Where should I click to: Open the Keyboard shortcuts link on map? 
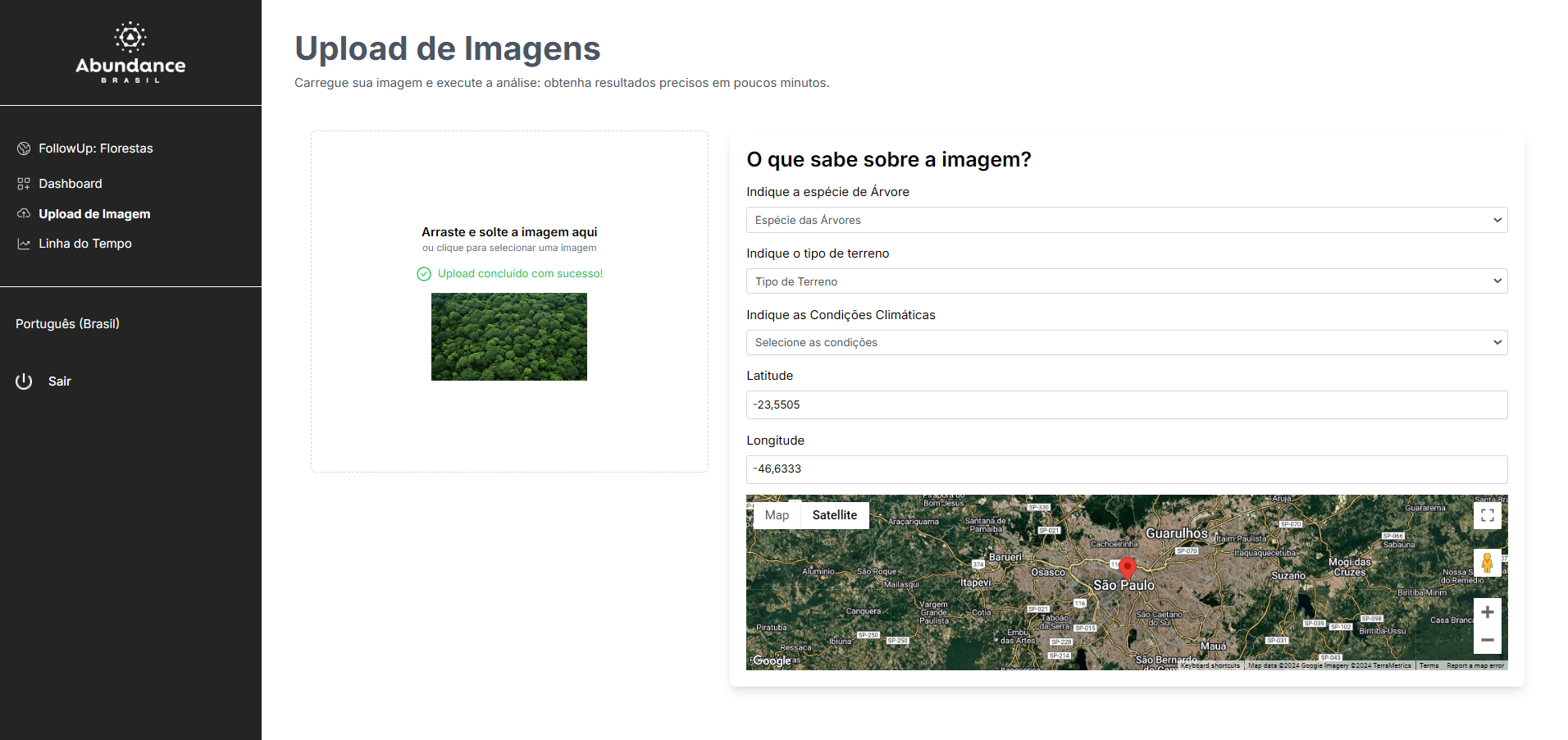[1210, 665]
